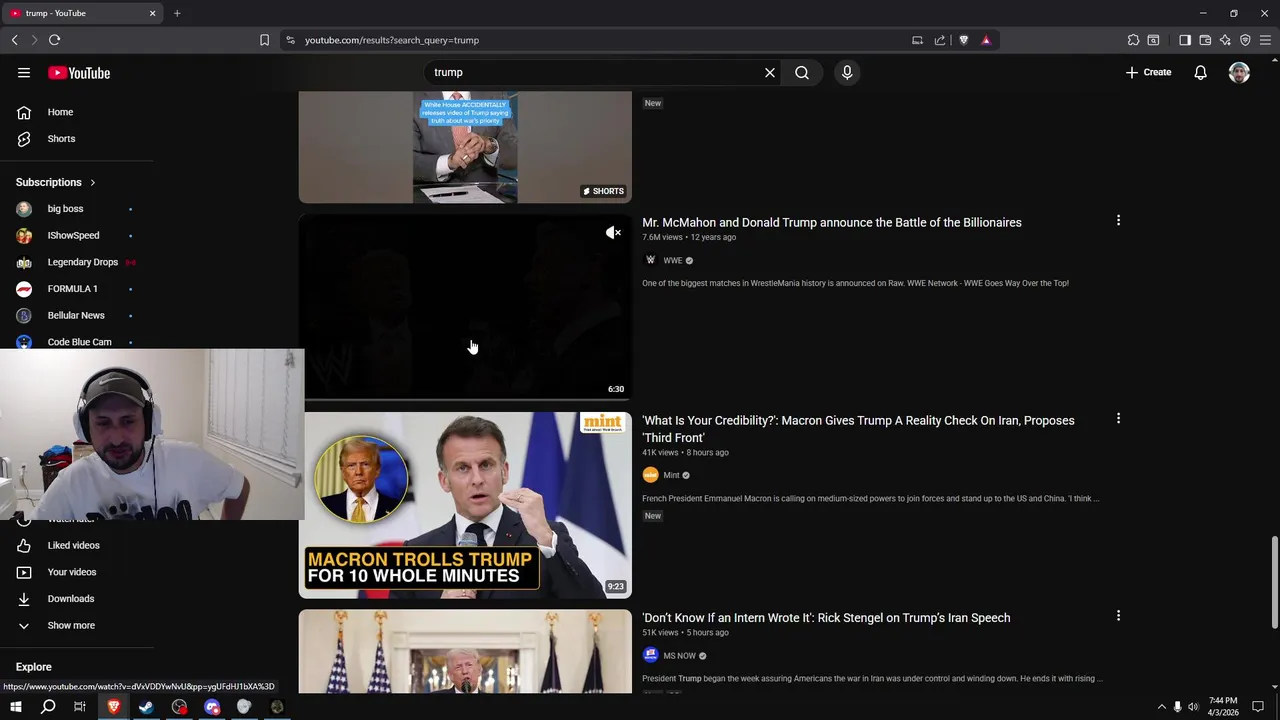The image size is (1280, 720).
Task: Open the MS NOW channel avatar
Action: point(650,655)
